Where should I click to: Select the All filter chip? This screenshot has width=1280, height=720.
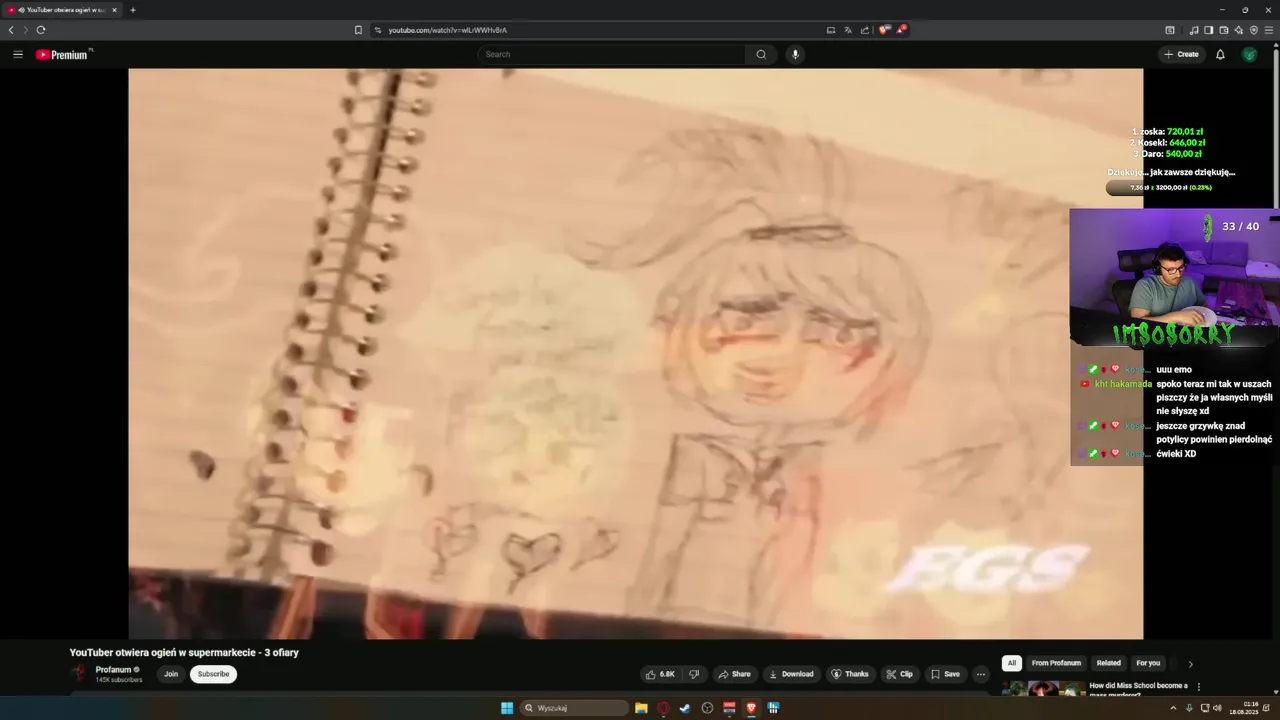(x=1012, y=663)
